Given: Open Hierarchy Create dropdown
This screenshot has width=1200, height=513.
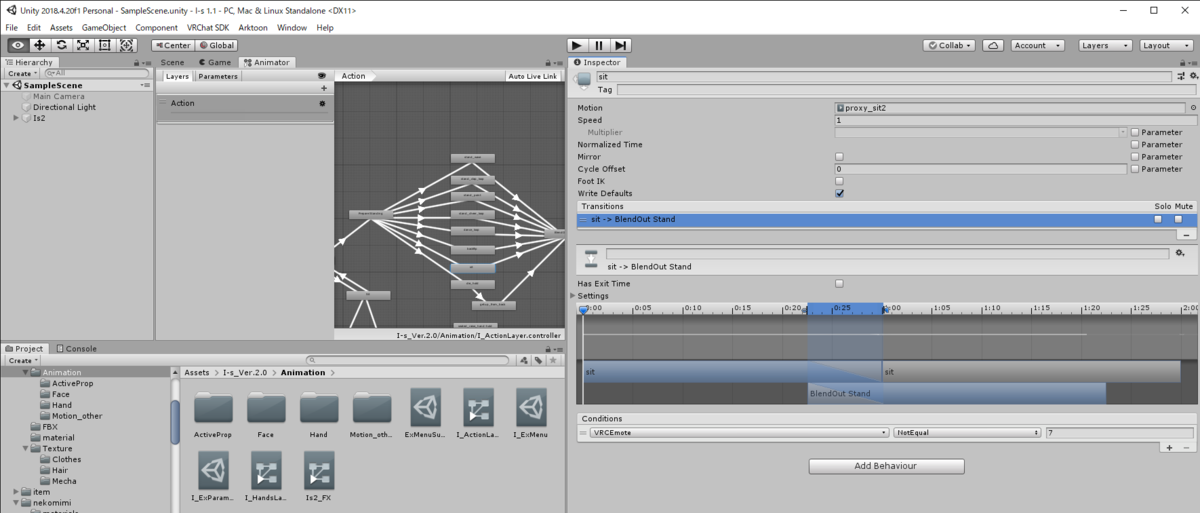Looking at the screenshot, I should (21, 73).
